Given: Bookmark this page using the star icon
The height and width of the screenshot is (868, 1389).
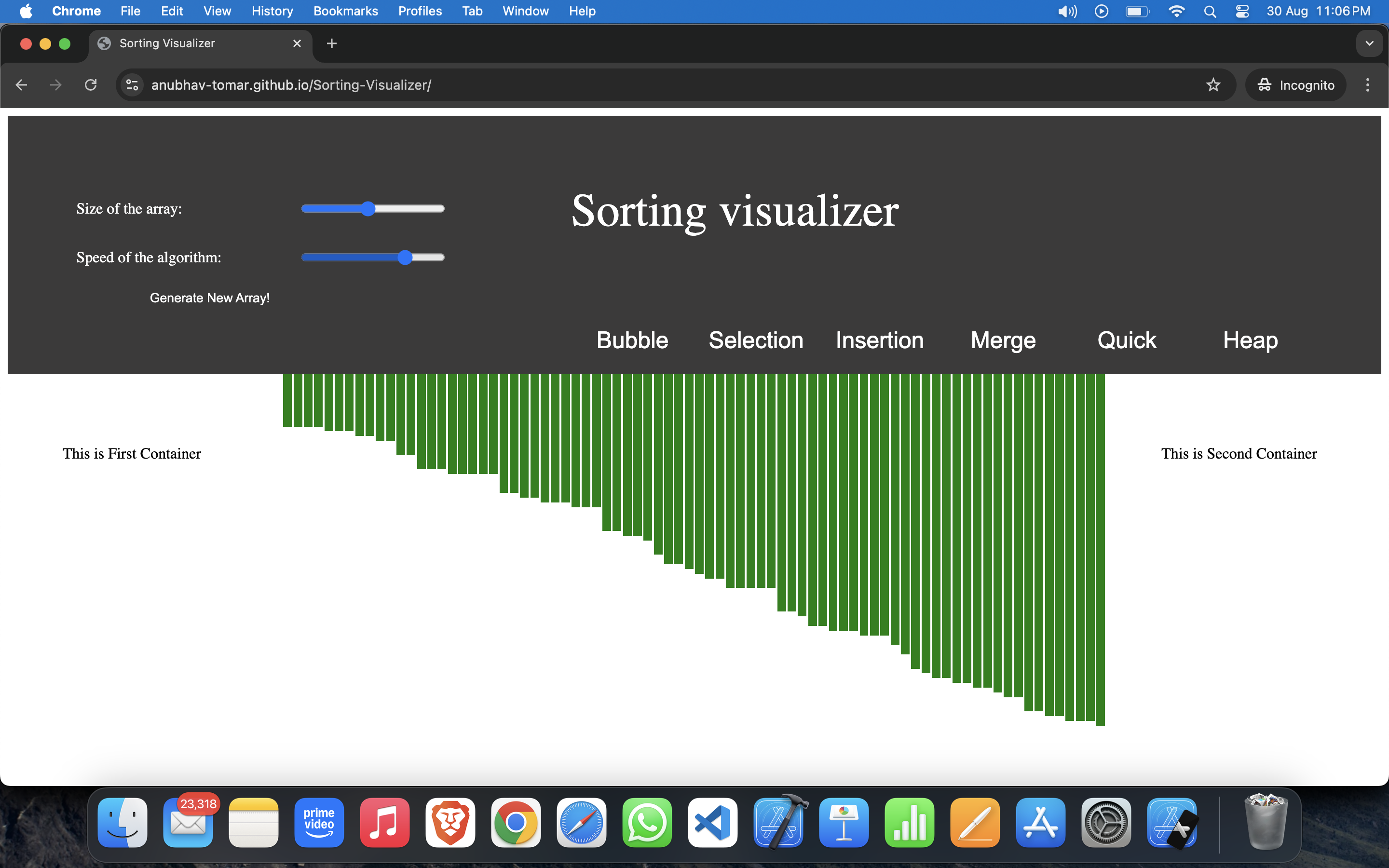Looking at the screenshot, I should 1213,85.
